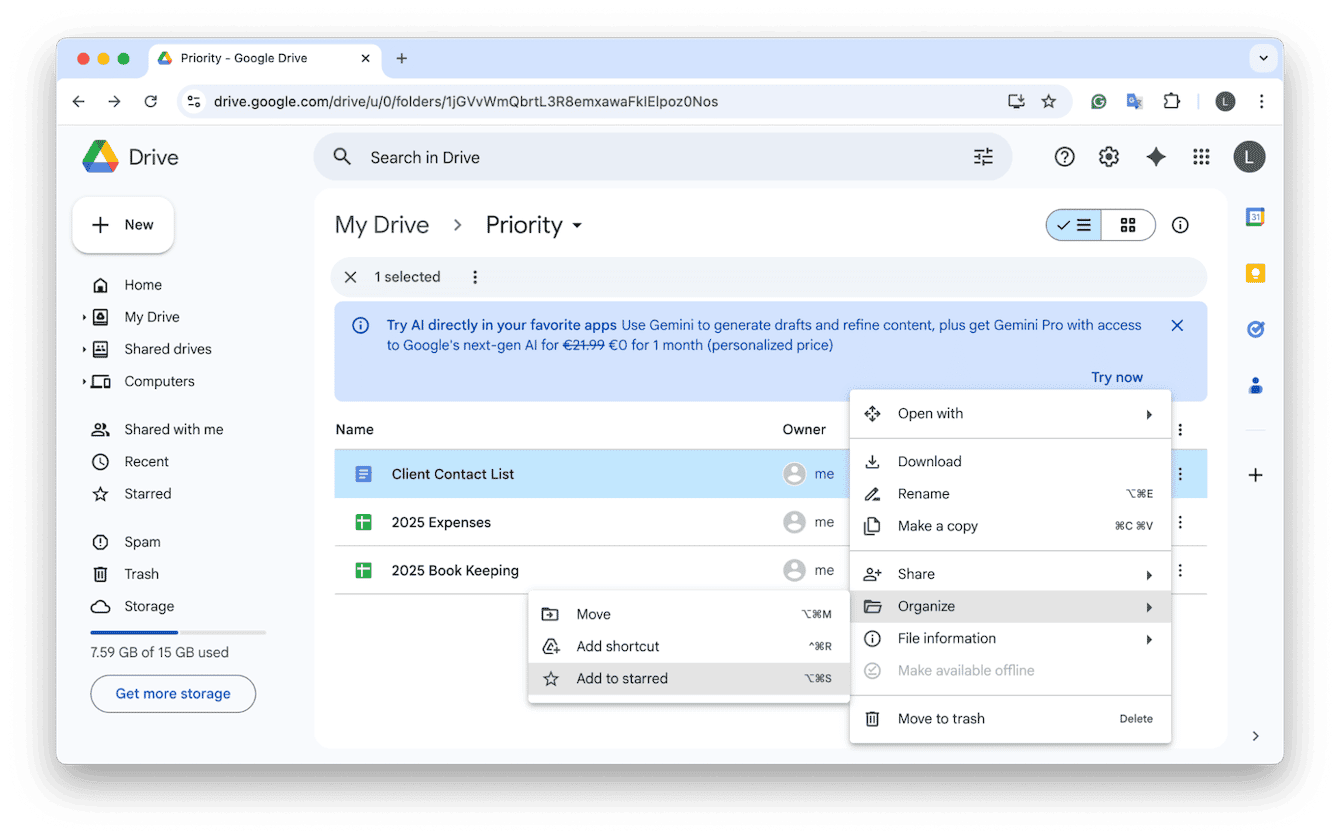1340x839 pixels.
Task: Switch to list layout view
Action: click(1074, 225)
